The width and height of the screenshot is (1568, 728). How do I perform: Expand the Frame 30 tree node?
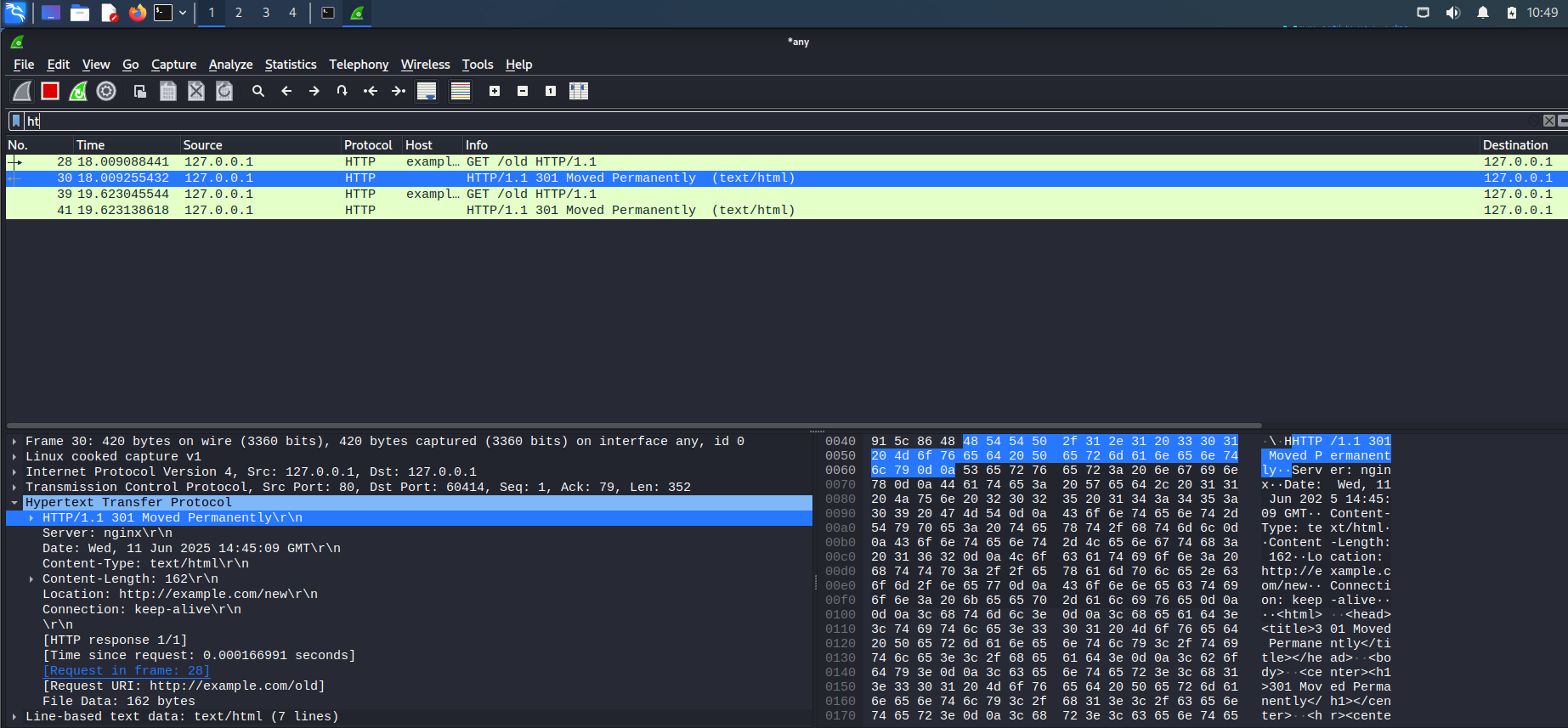click(14, 442)
